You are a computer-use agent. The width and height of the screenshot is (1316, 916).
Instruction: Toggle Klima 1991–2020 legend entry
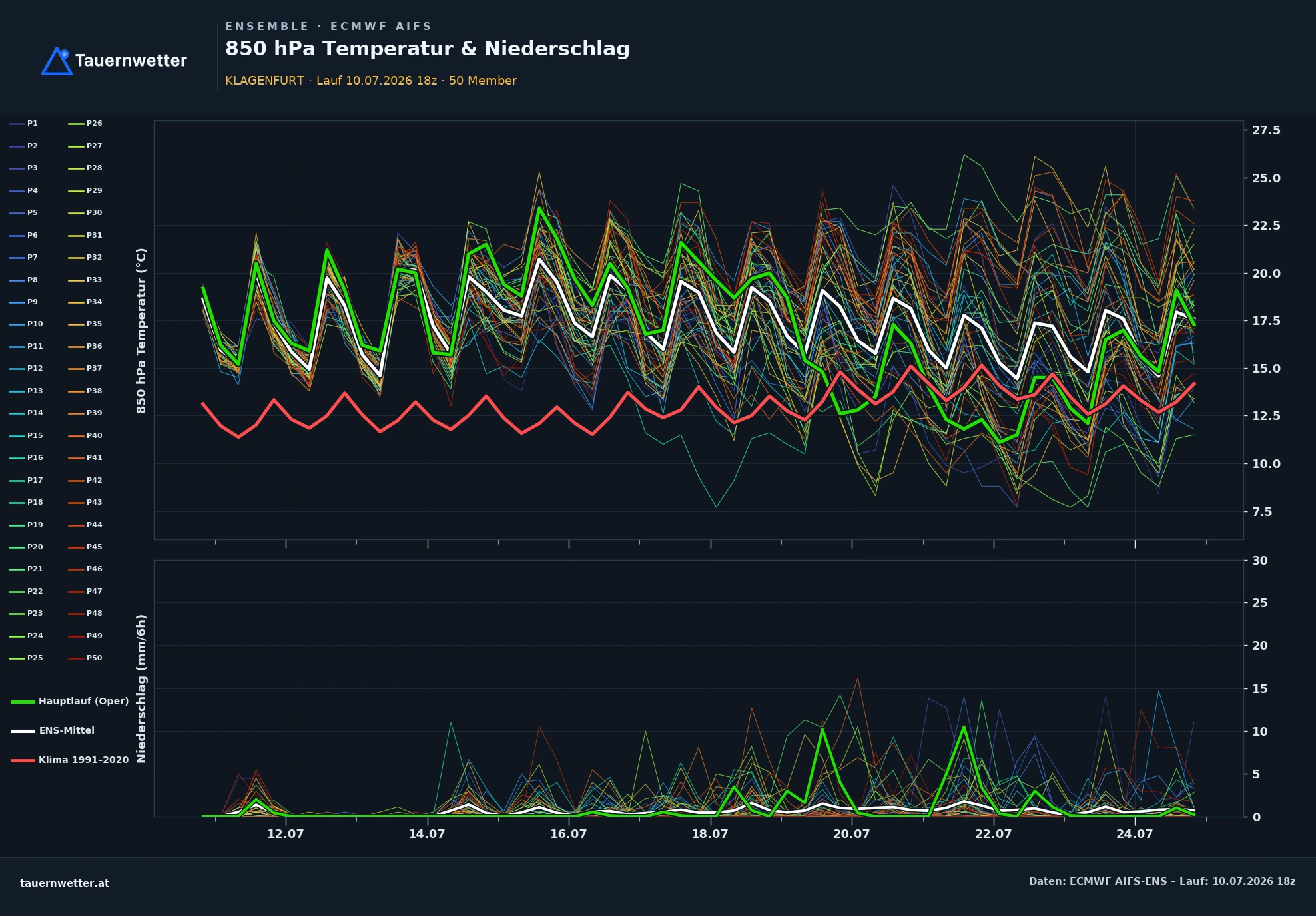(x=70, y=760)
